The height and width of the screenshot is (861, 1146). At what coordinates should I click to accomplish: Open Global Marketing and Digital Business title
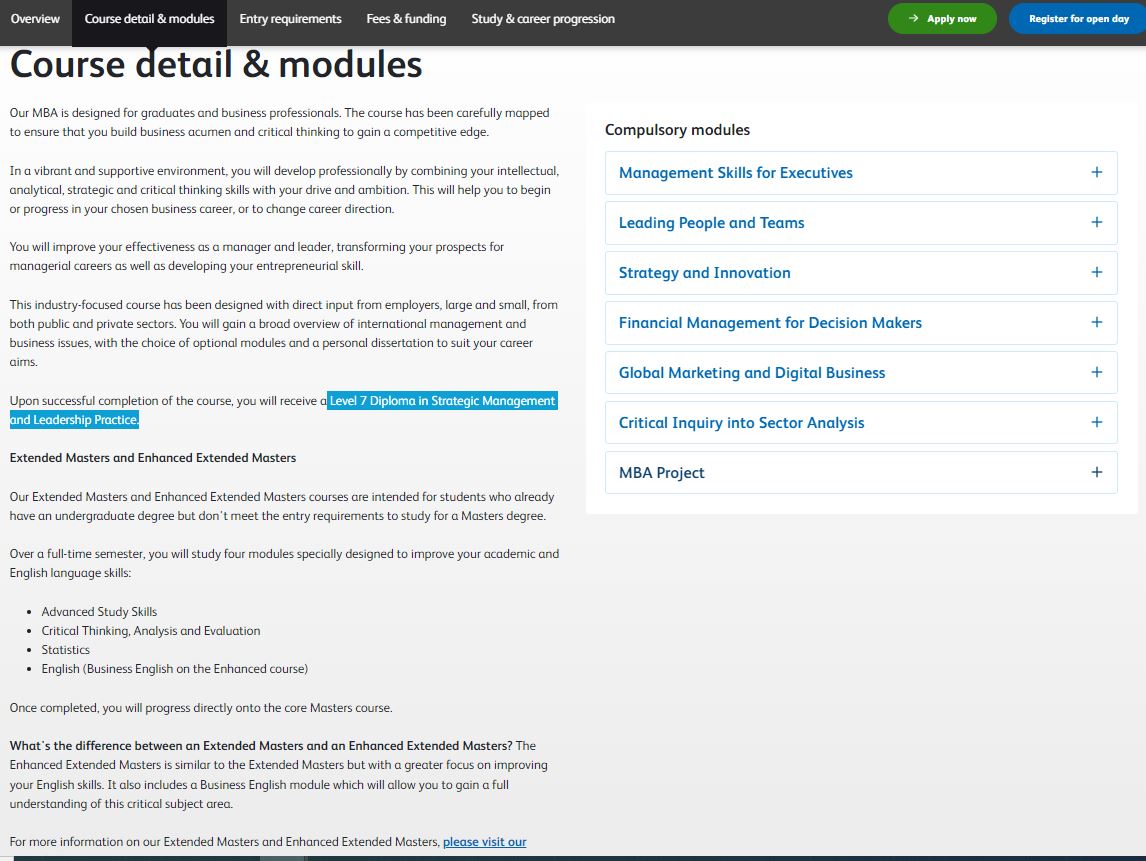(x=751, y=373)
